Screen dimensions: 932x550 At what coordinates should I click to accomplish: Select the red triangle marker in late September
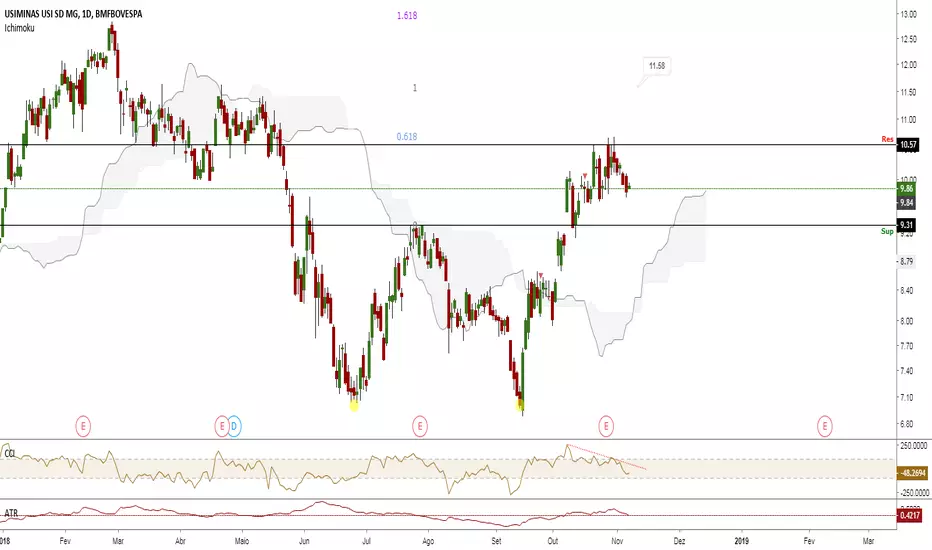tap(540, 275)
